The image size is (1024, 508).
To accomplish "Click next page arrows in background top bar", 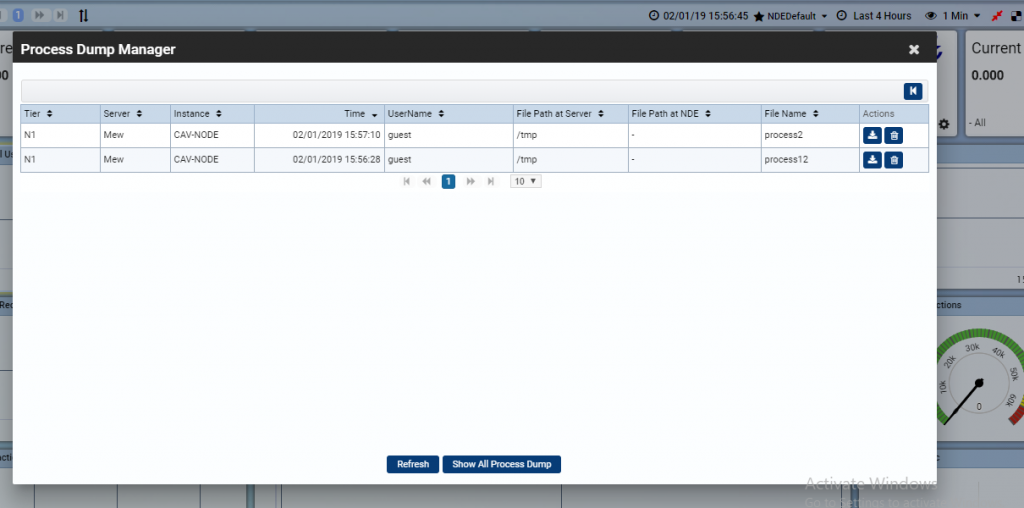I will click(x=39, y=15).
